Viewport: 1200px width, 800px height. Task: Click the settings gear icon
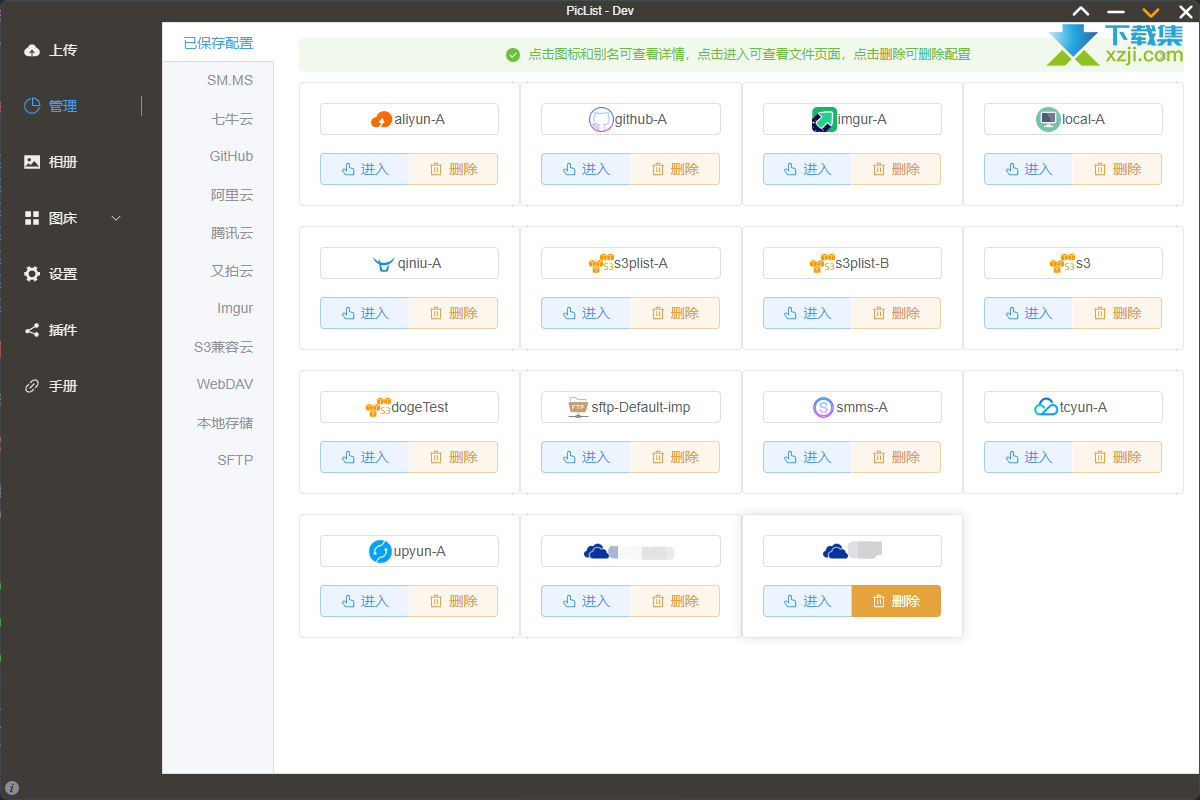[32, 274]
